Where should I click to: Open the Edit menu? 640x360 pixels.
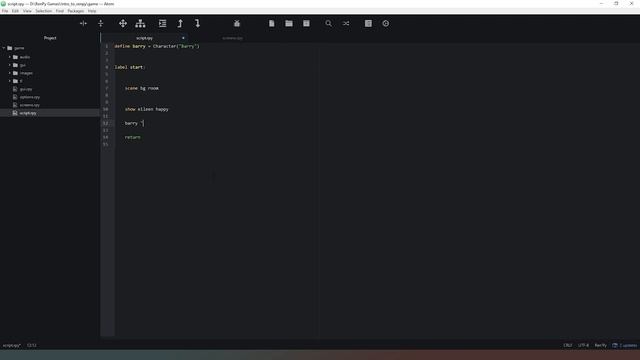(x=15, y=11)
